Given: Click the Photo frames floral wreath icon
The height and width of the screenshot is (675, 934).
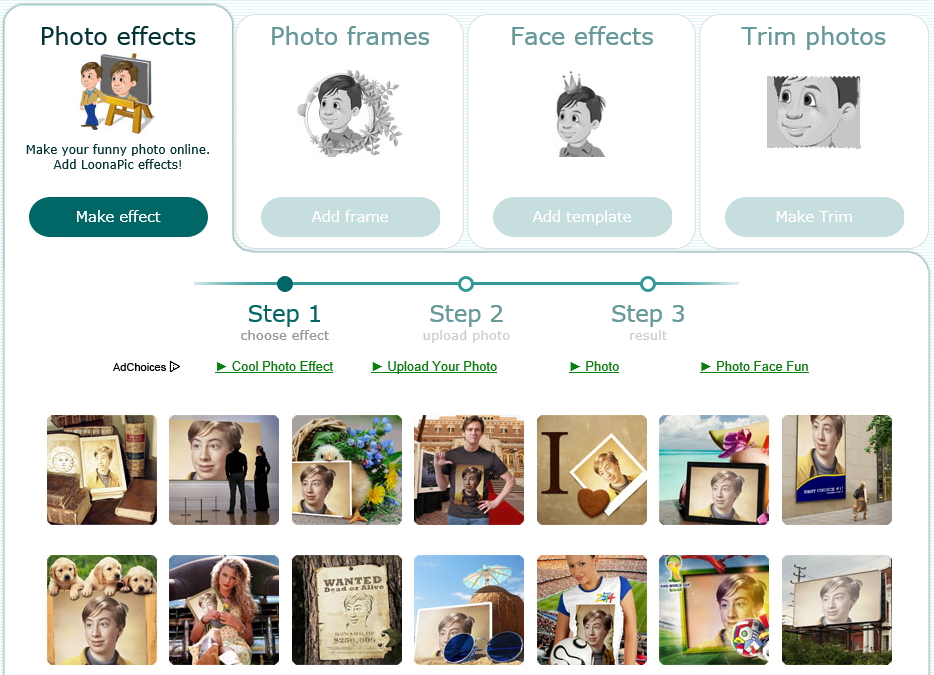Looking at the screenshot, I should (x=350, y=113).
